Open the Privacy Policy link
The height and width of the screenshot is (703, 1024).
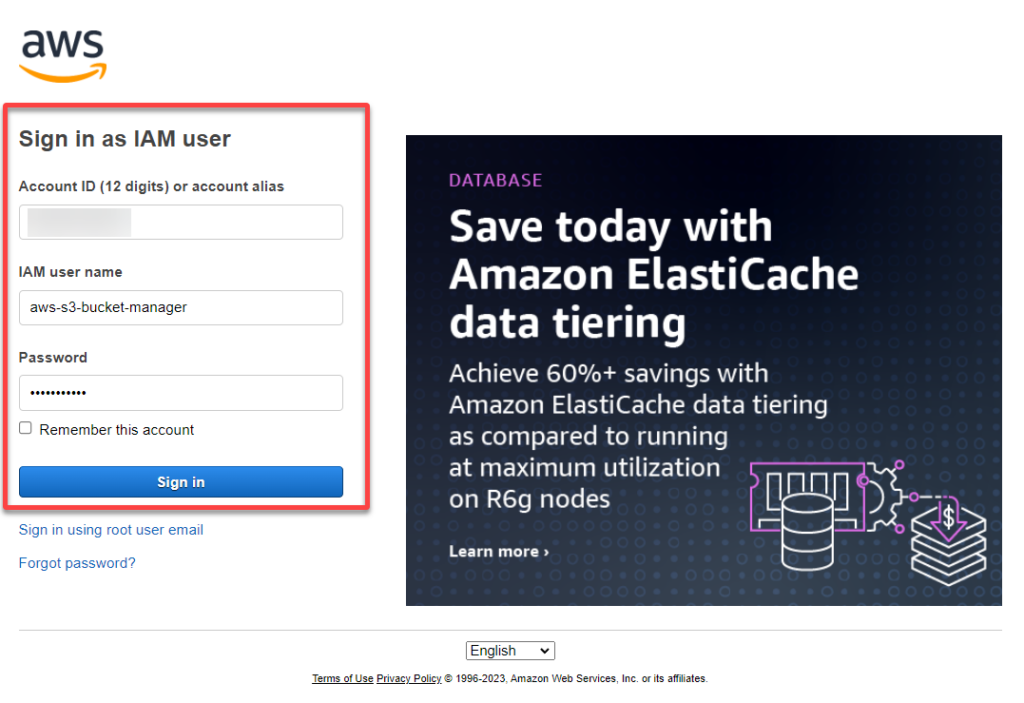409,679
